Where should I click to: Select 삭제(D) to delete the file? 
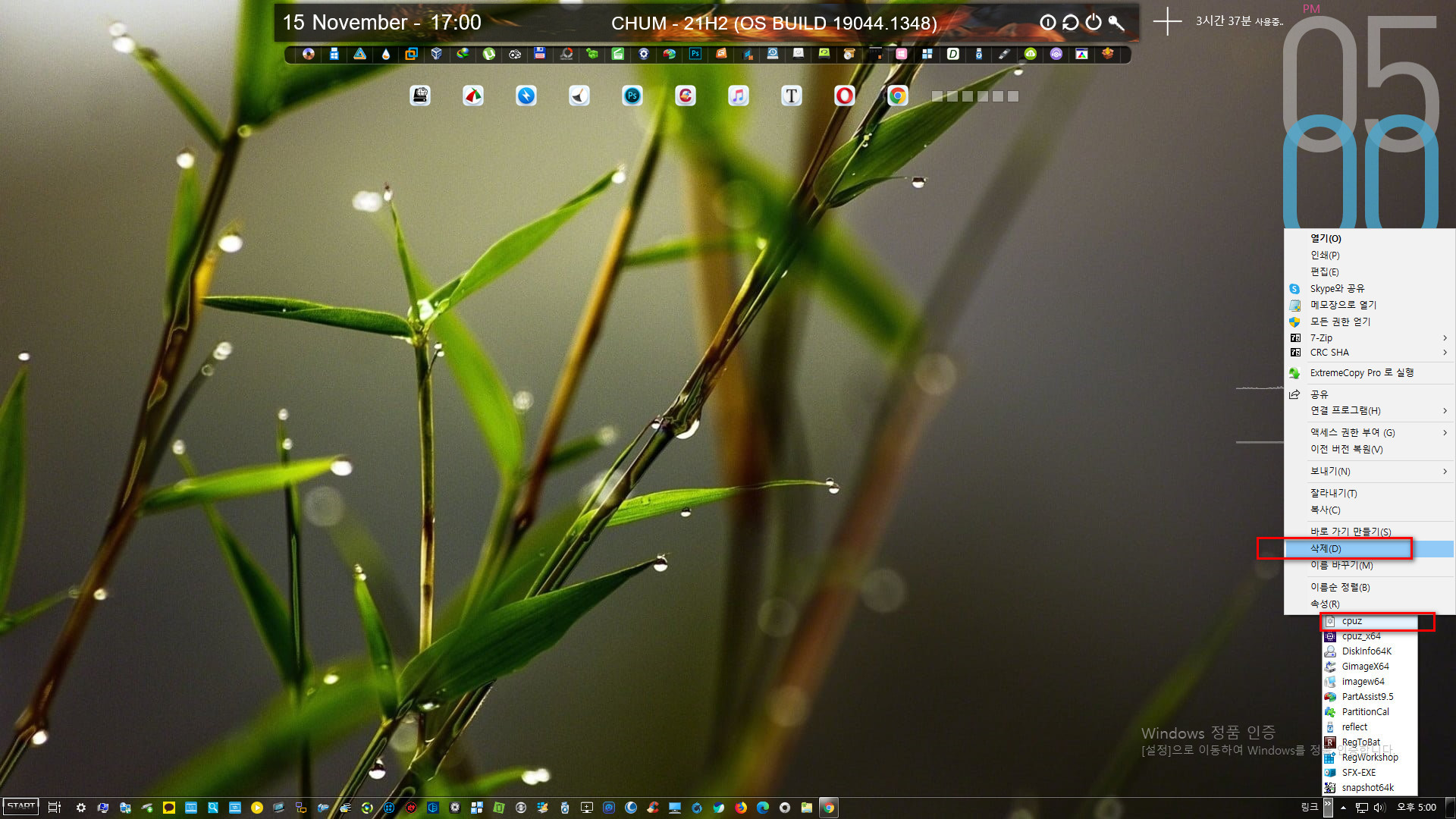[x=1369, y=549]
